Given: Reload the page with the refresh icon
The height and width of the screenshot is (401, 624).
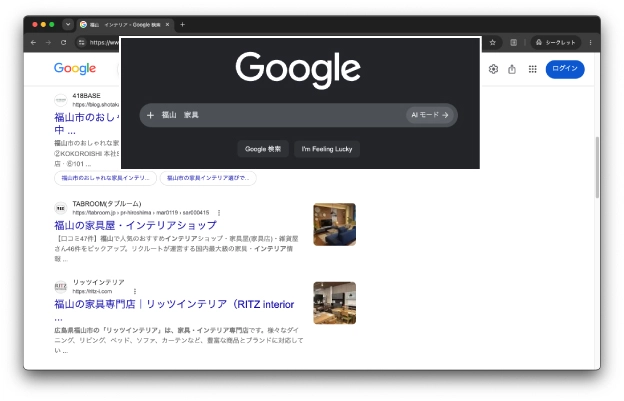Looking at the screenshot, I should [64, 43].
